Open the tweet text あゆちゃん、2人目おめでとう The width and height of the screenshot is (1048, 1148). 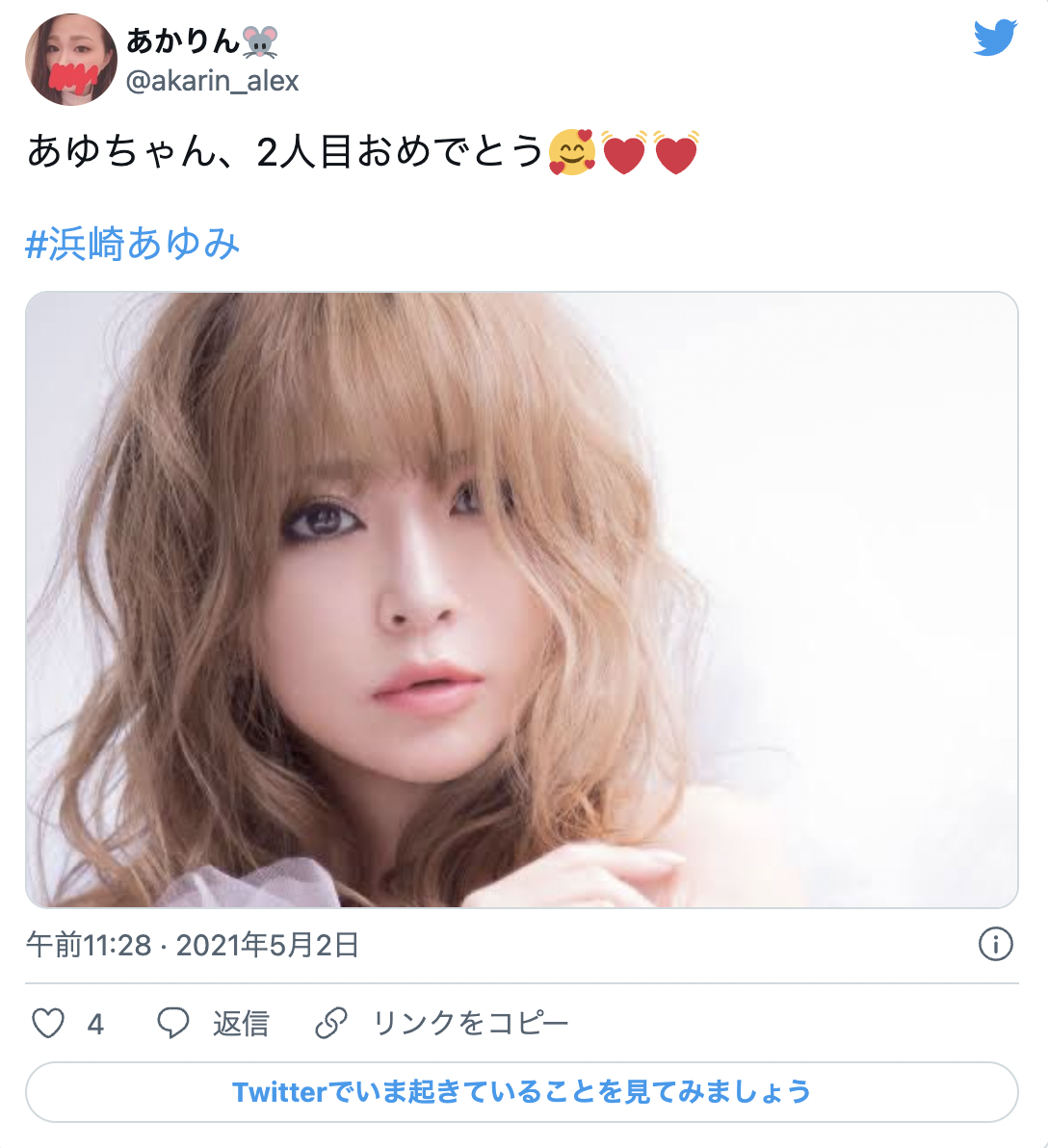click(x=285, y=151)
